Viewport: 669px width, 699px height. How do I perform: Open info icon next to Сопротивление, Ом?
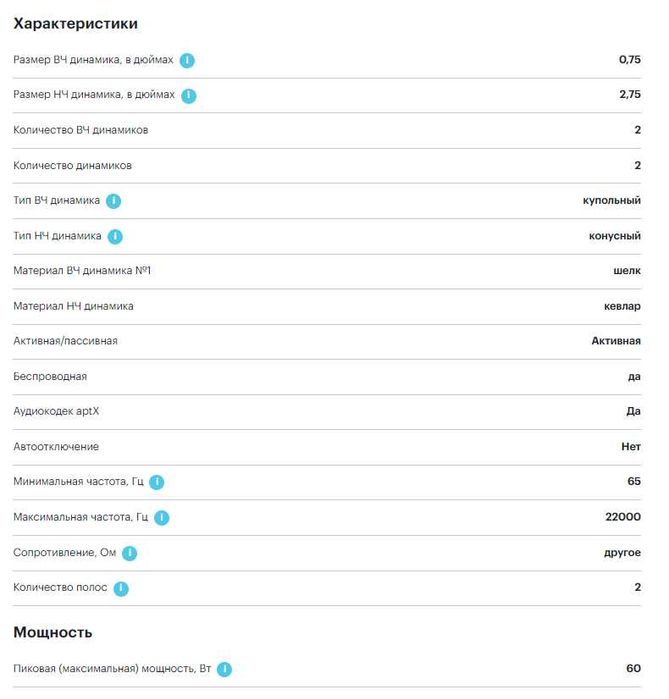(130, 553)
